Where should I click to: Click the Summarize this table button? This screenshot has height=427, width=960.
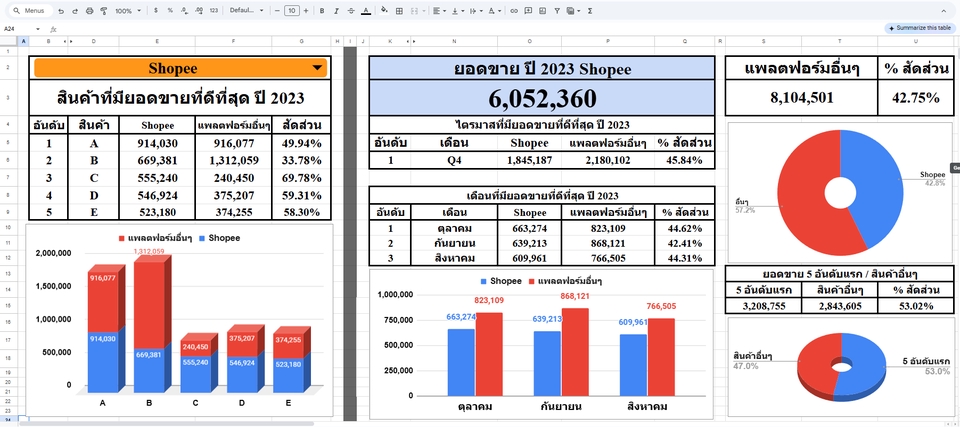918,28
